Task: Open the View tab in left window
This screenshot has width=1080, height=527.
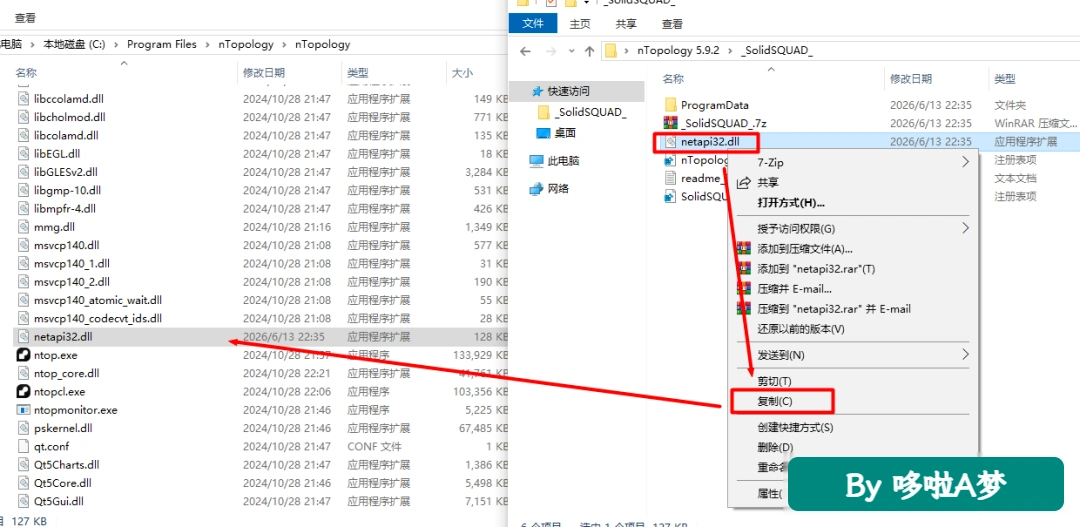Action: coord(25,18)
